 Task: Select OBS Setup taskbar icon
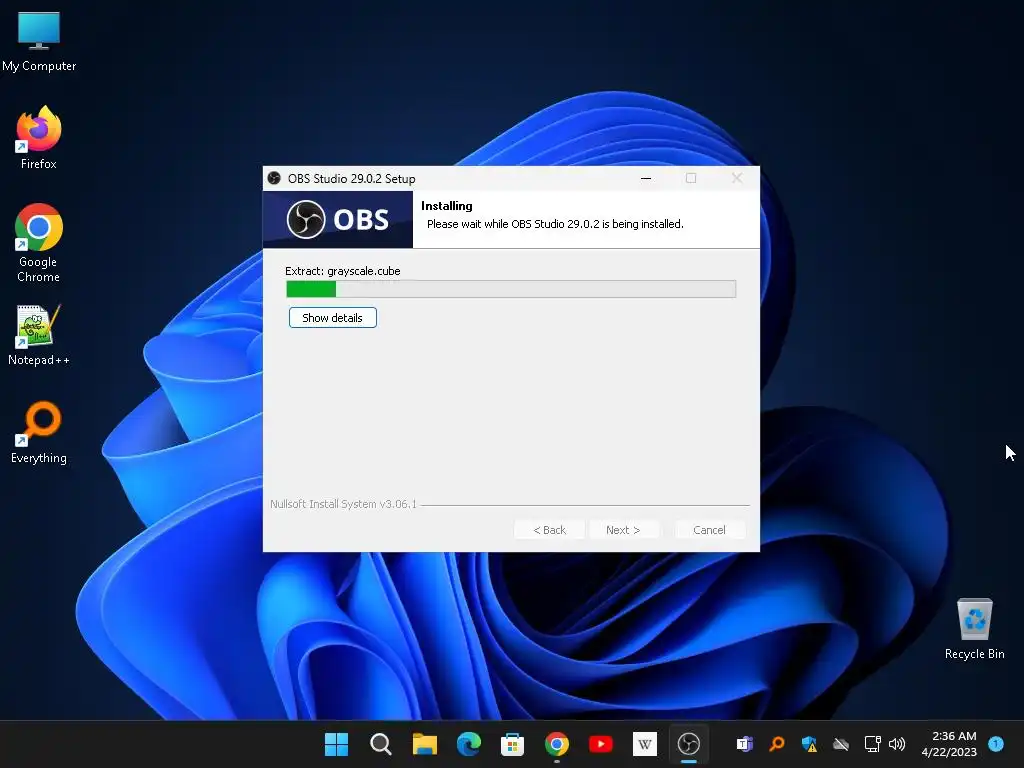pos(689,744)
